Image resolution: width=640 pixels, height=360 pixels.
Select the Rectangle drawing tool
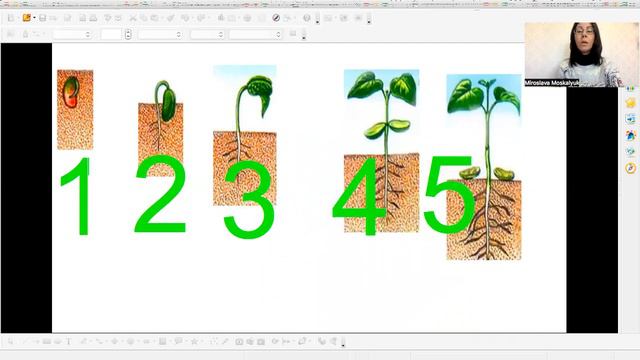click(47, 341)
